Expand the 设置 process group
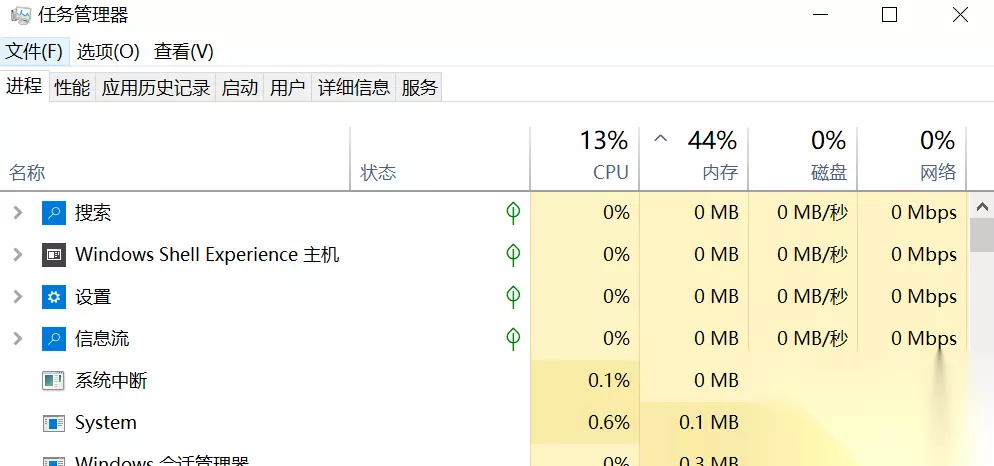 [x=17, y=297]
